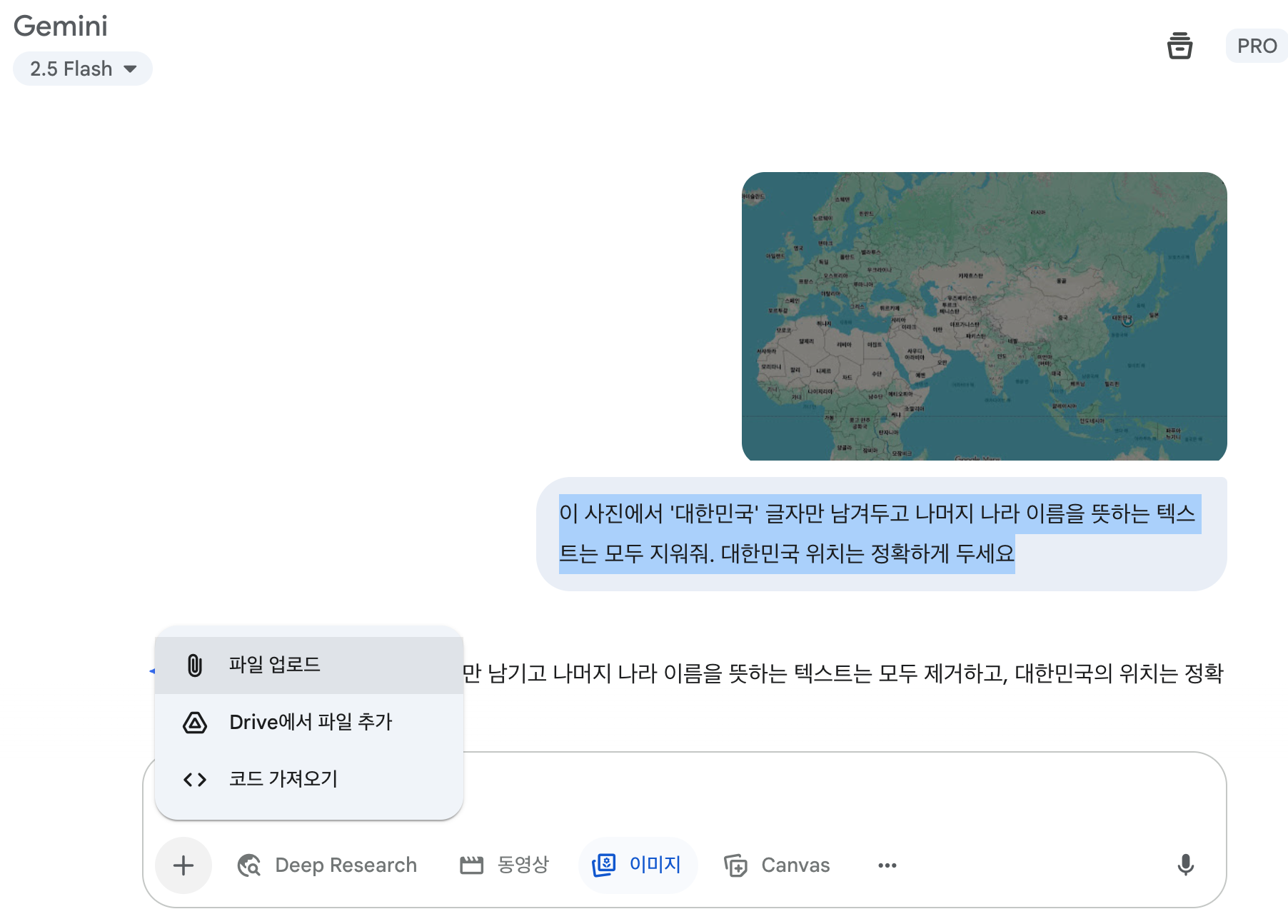Click the microphone voice input icon

click(1186, 865)
